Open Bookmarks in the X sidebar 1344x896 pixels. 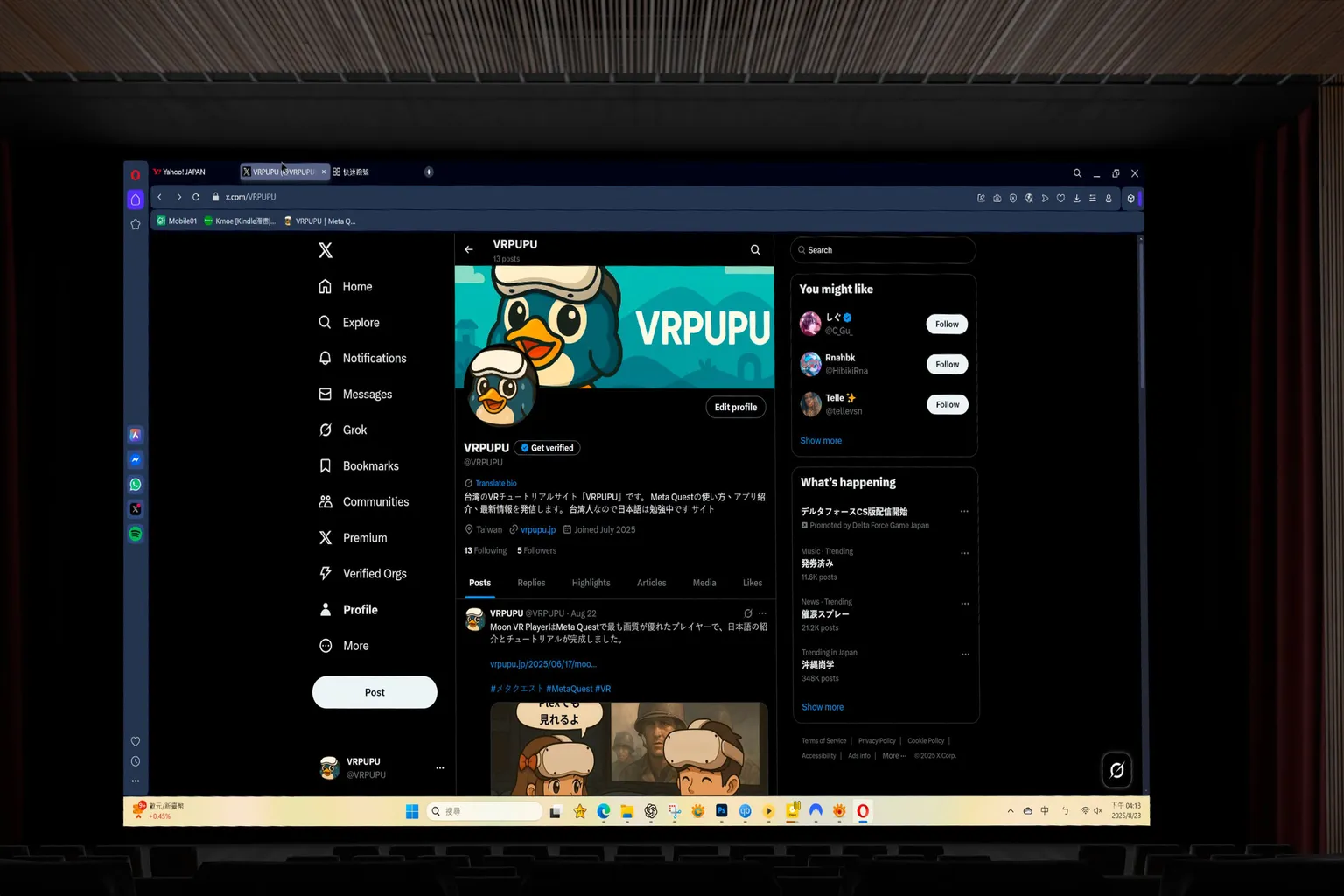click(359, 466)
